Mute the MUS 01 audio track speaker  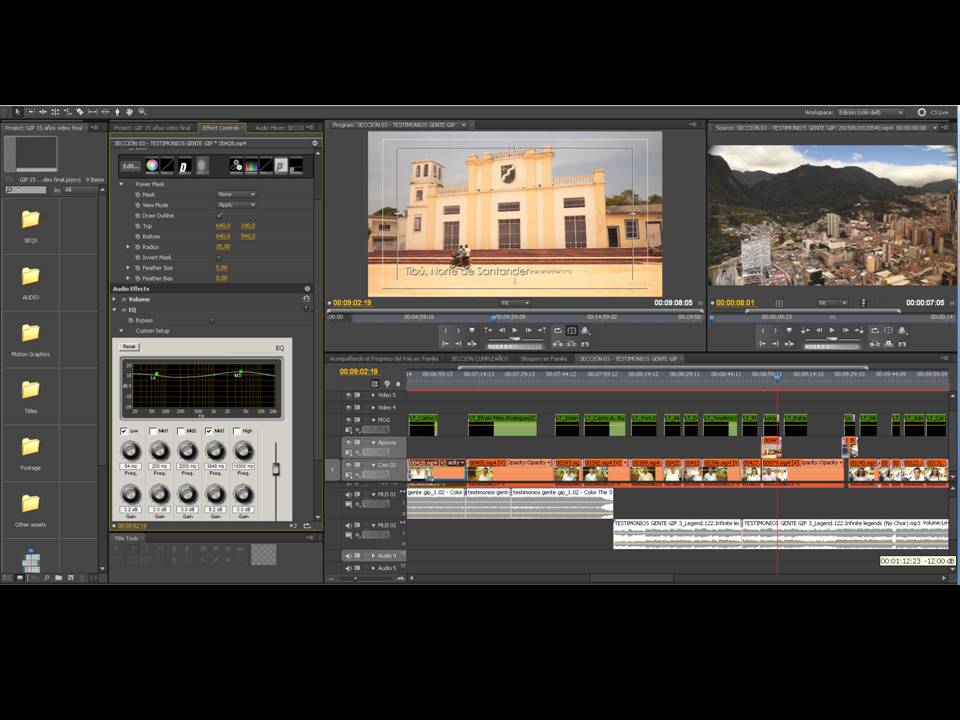point(349,494)
